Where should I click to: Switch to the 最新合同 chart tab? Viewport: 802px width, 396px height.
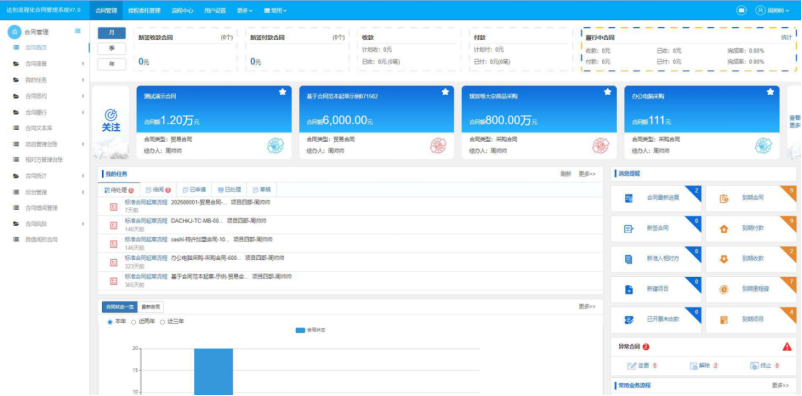pos(151,307)
